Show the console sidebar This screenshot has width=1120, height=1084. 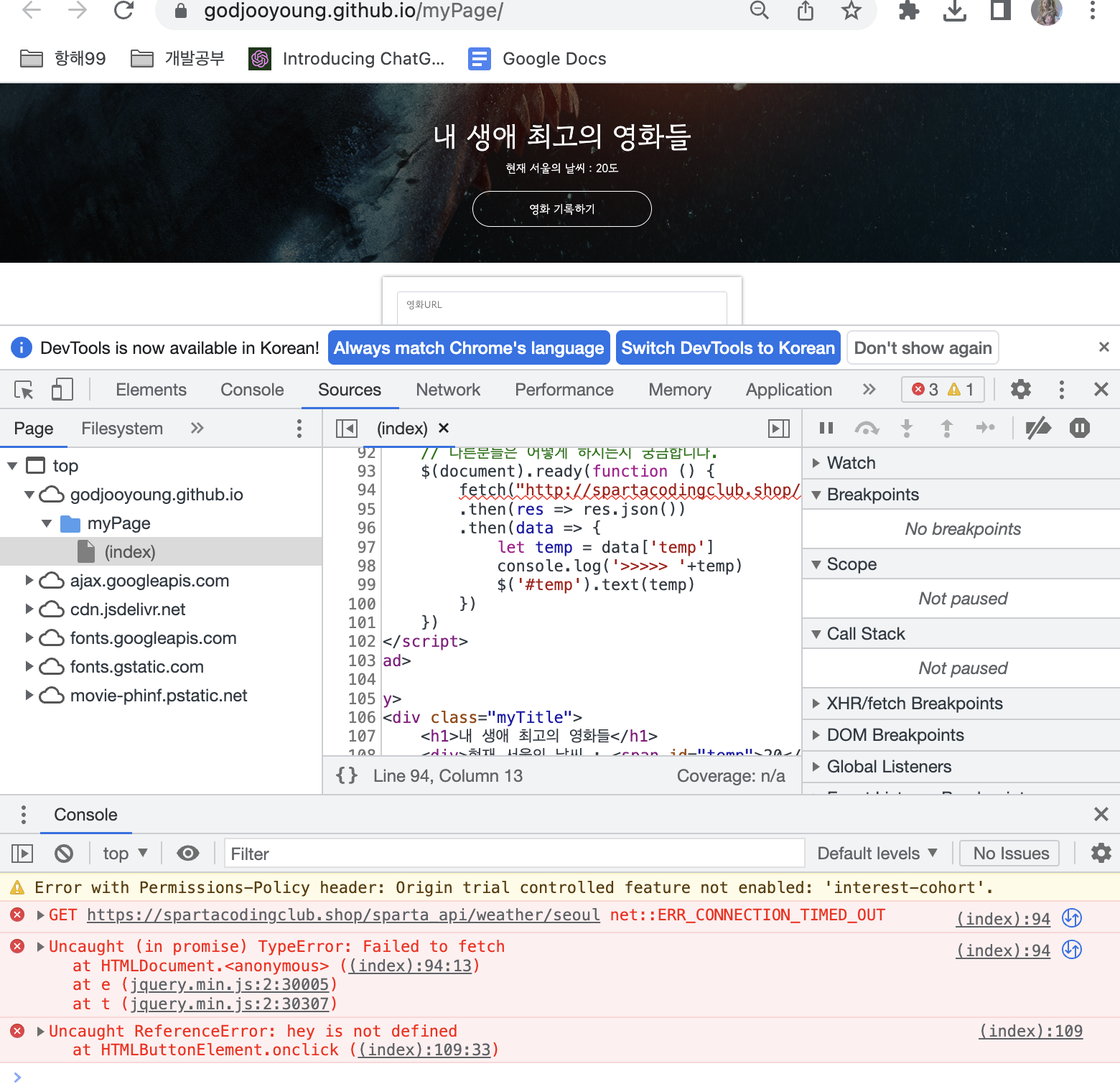[x=22, y=854]
